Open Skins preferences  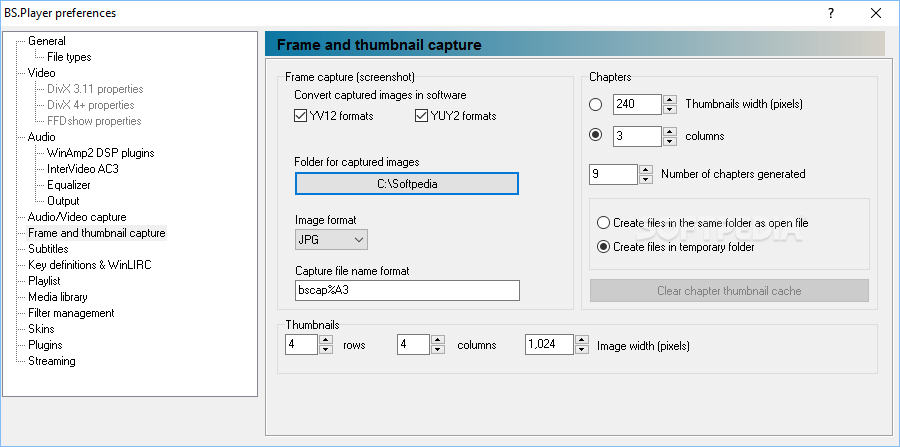click(x=41, y=329)
